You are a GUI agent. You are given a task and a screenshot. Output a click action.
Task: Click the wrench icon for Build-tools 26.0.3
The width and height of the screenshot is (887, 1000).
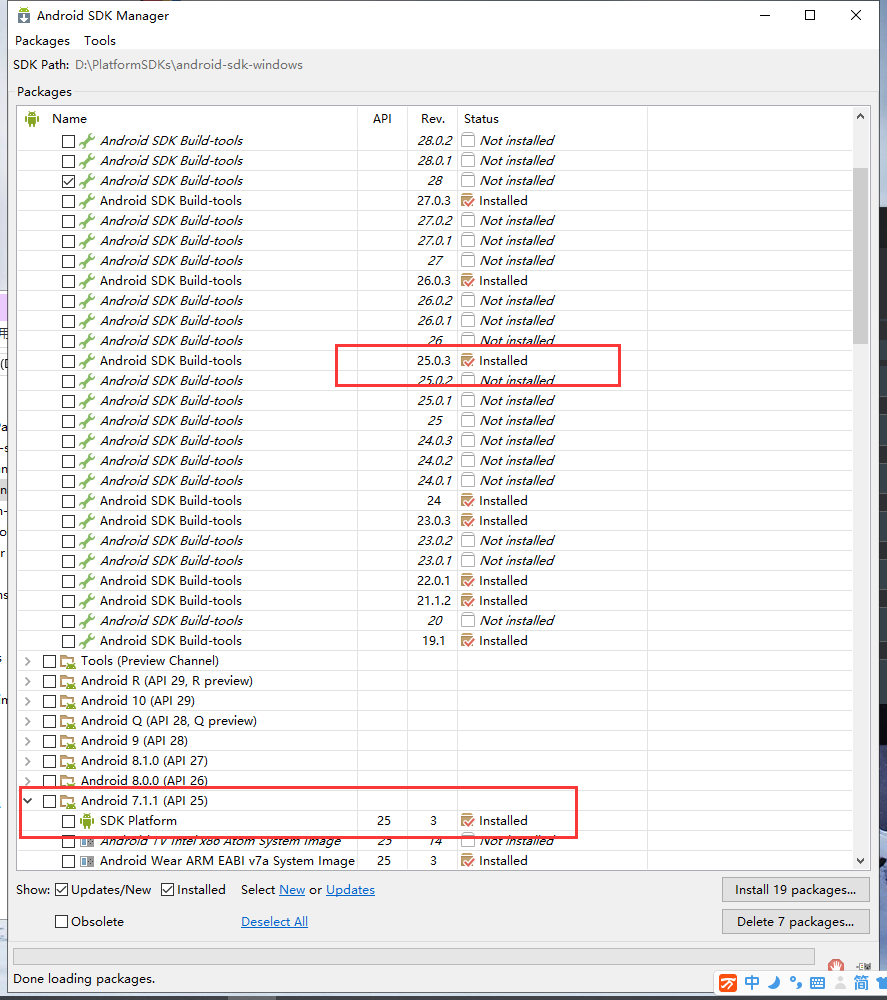(x=87, y=281)
